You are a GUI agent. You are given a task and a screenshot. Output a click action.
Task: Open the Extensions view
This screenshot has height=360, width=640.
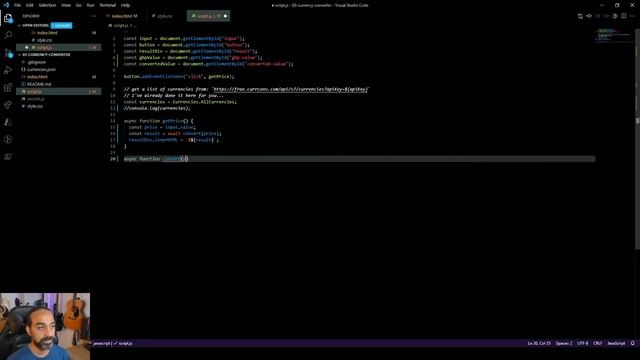[x=8, y=87]
